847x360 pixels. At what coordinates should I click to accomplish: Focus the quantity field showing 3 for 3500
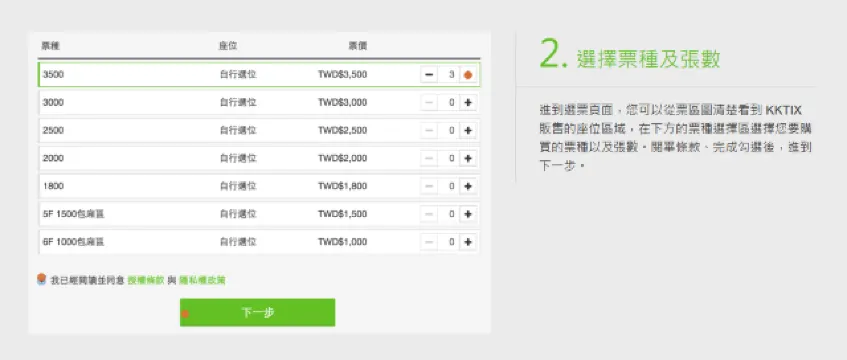pos(448,75)
